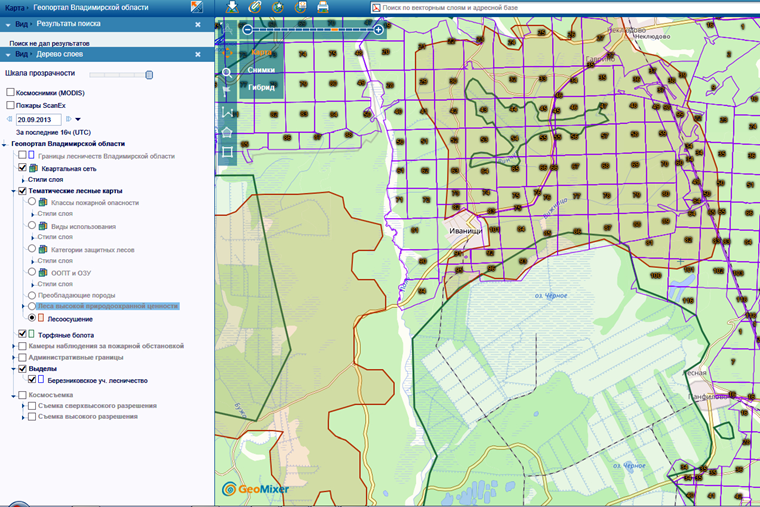Click the download map icon in top toolbar
The width and height of the screenshot is (760, 507).
tap(233, 7)
